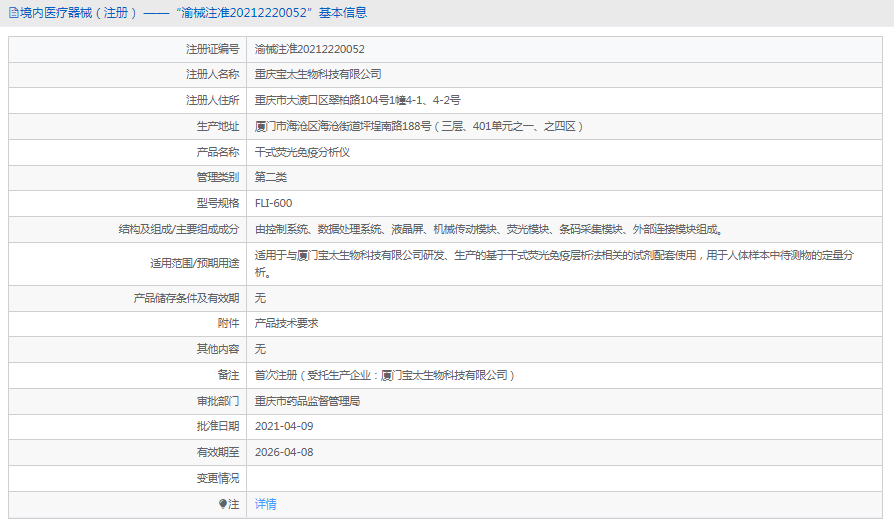Viewport: 894px width, 526px height.
Task: Click the 有效期至 label
Action: click(218, 452)
